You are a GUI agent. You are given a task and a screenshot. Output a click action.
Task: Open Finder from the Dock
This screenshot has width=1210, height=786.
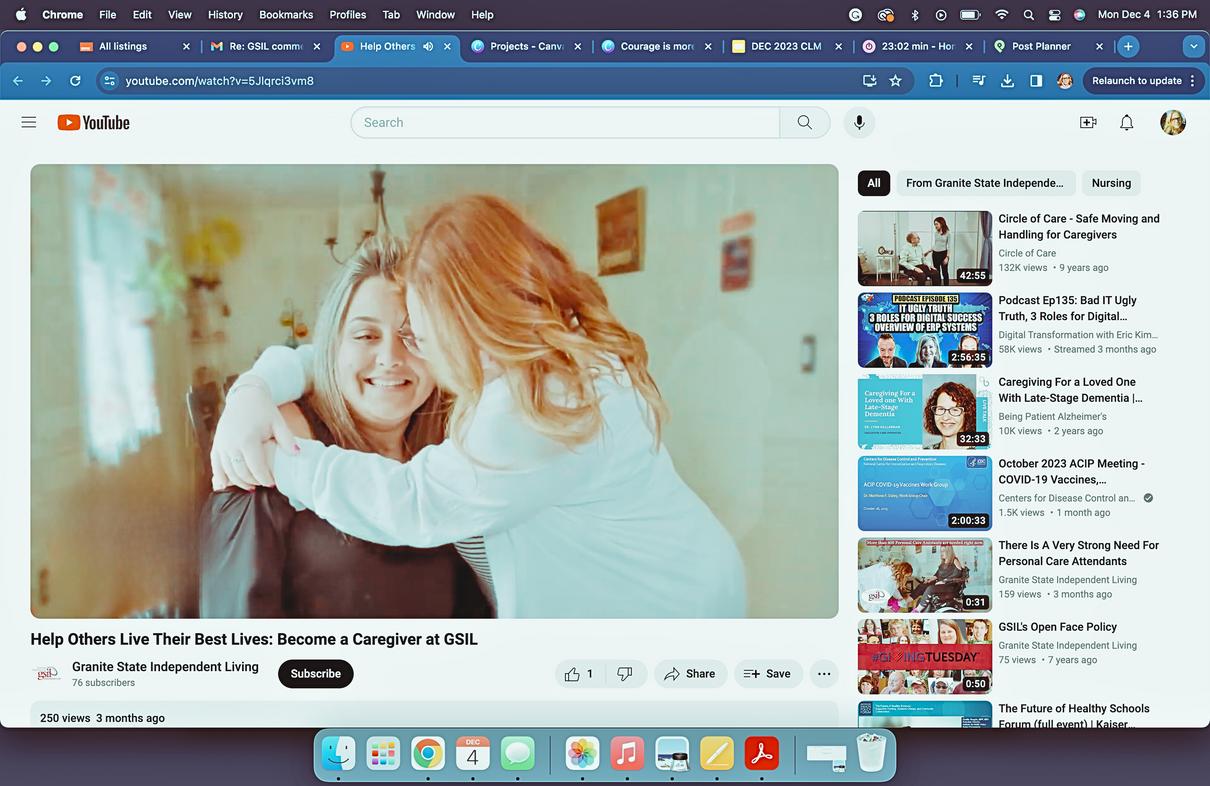click(x=339, y=754)
